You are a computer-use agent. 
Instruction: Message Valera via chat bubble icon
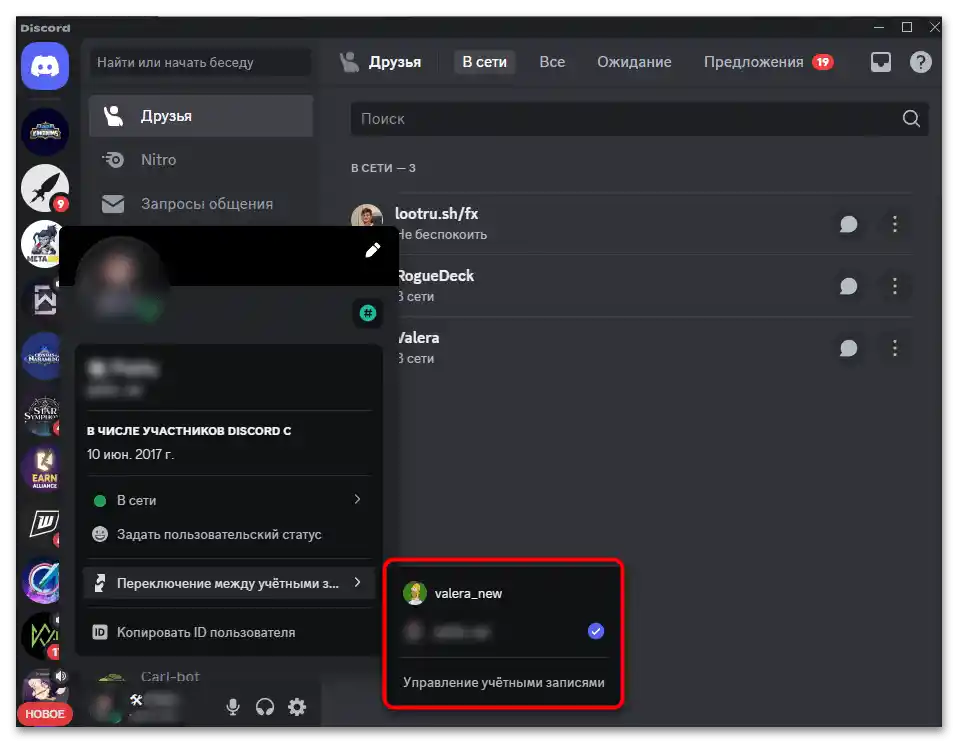tap(848, 348)
